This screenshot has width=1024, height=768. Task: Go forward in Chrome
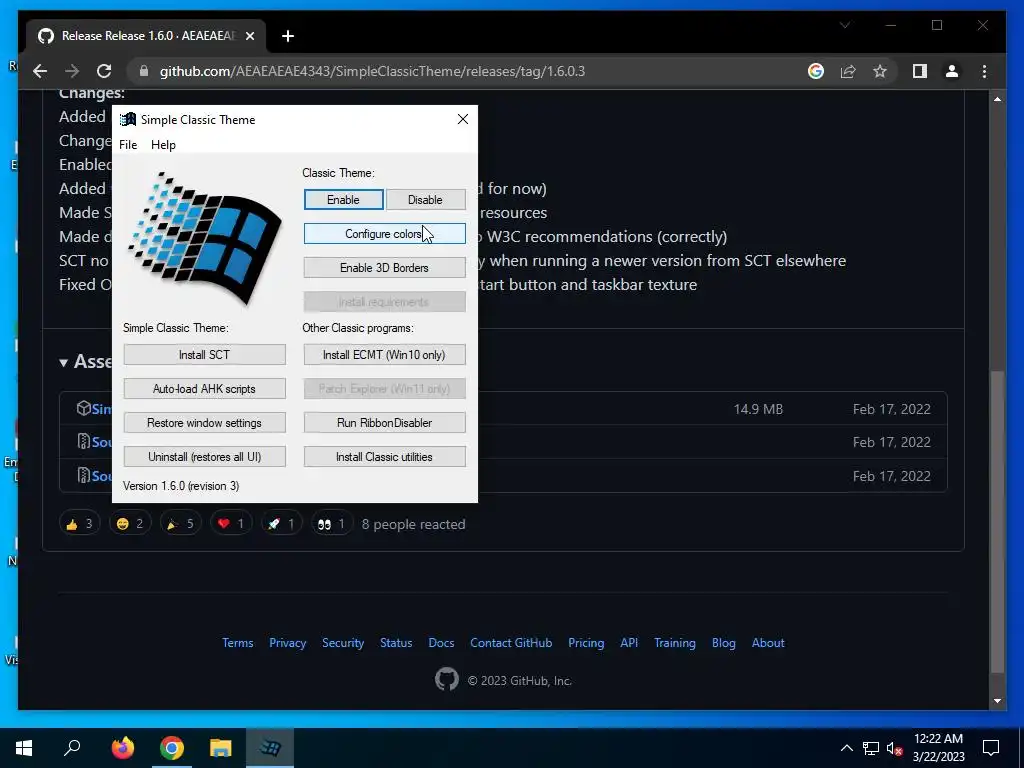[x=72, y=71]
